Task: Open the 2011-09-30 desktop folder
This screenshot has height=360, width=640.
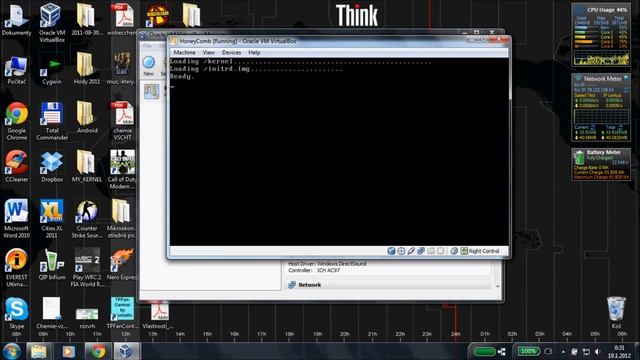Action: coord(87,20)
